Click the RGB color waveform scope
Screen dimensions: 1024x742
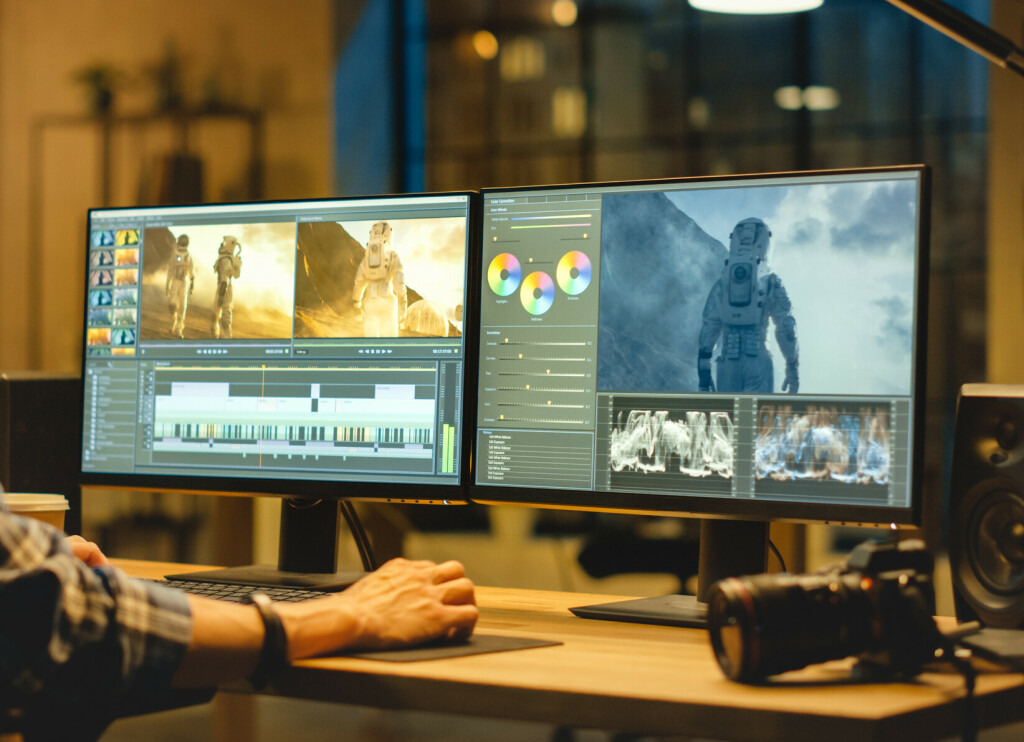point(822,444)
